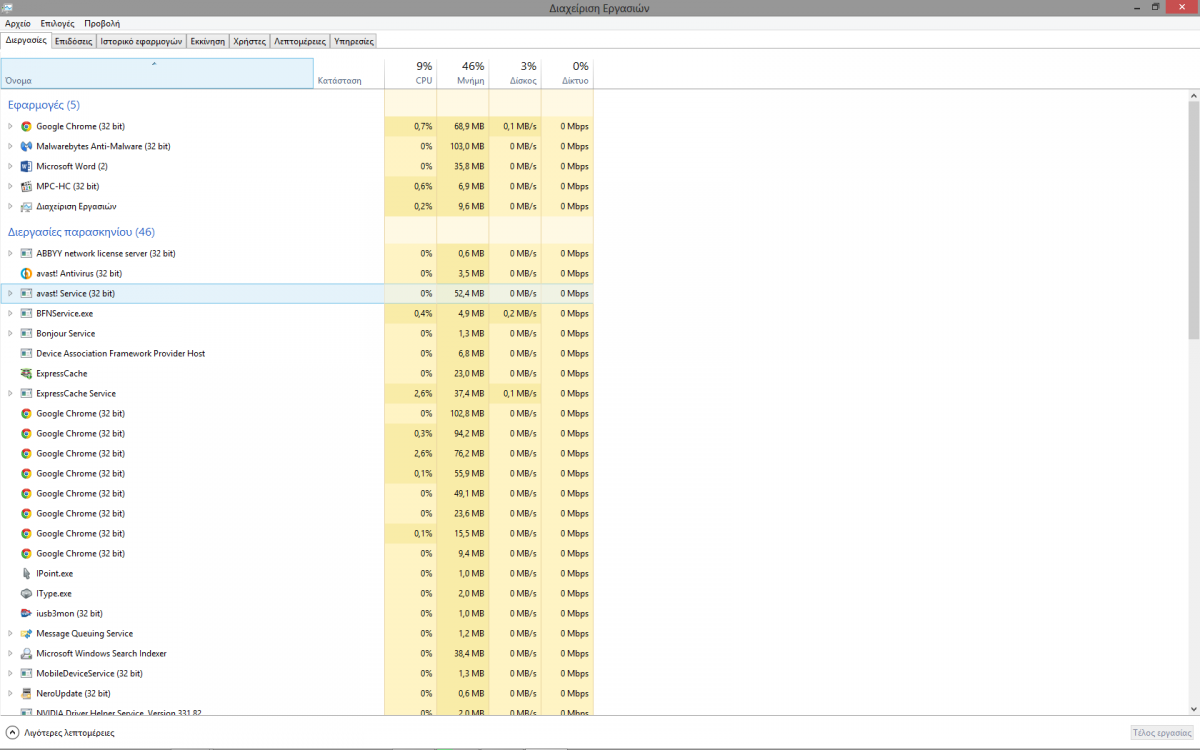
Task: Click the vertical scrollbar thumb
Action: tap(1194, 220)
